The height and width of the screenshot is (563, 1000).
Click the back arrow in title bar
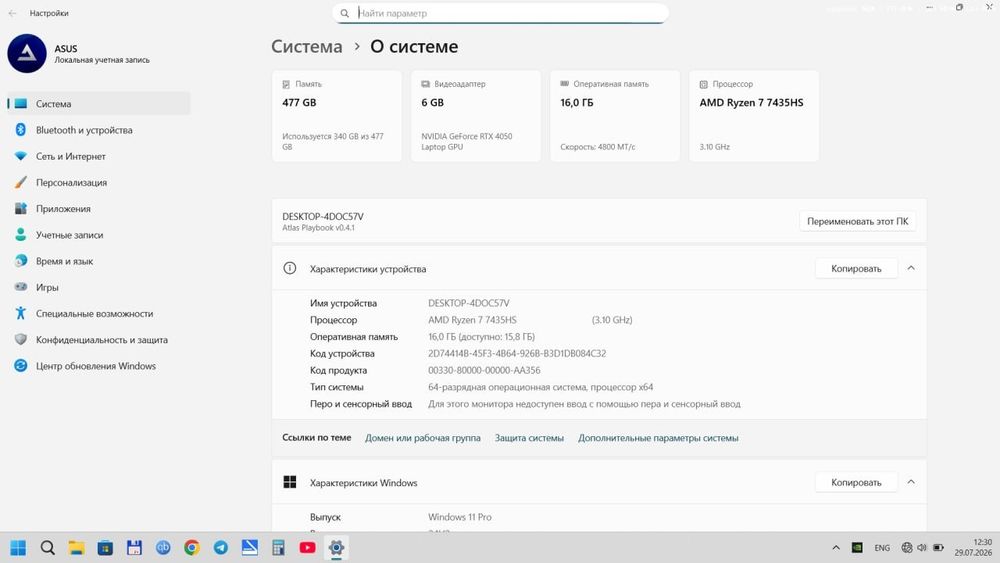(x=12, y=13)
